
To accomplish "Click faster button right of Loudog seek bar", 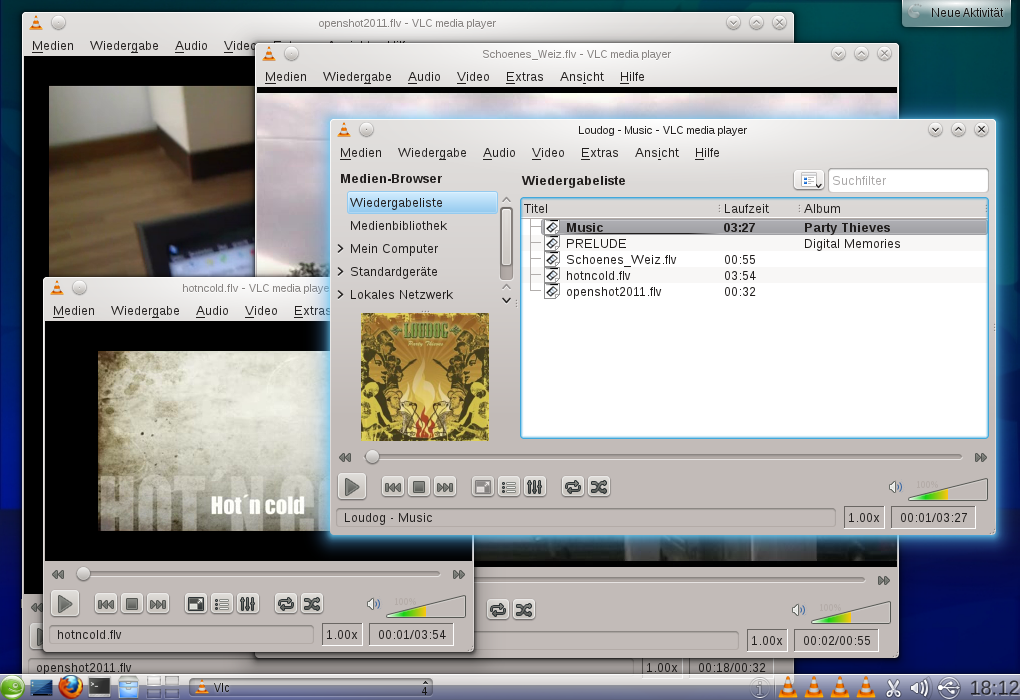I will click(980, 457).
